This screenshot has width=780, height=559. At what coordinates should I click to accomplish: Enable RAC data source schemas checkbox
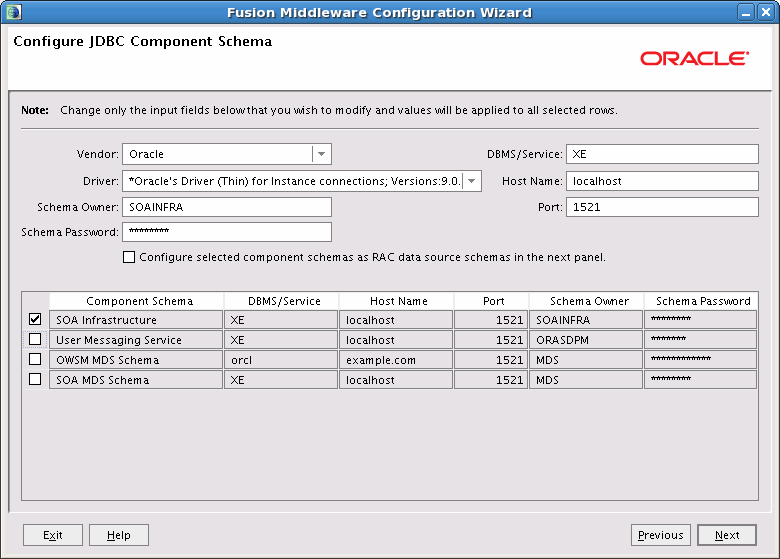click(129, 257)
